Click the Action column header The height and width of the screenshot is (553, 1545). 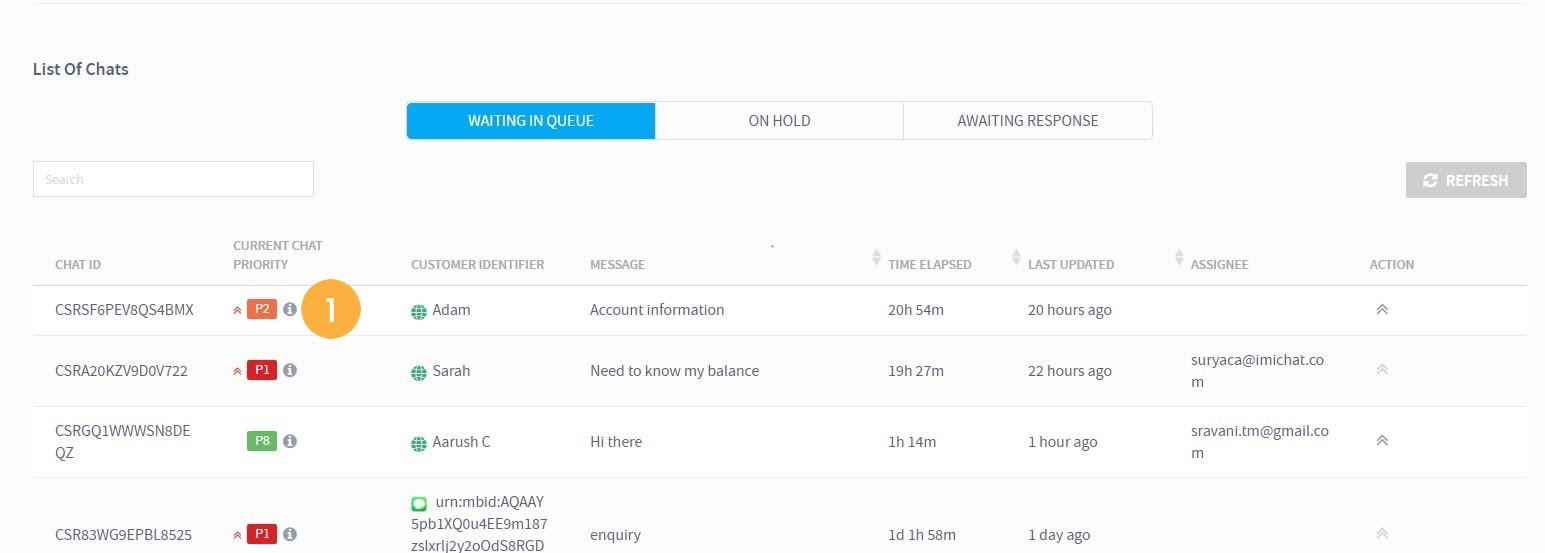click(x=1392, y=265)
